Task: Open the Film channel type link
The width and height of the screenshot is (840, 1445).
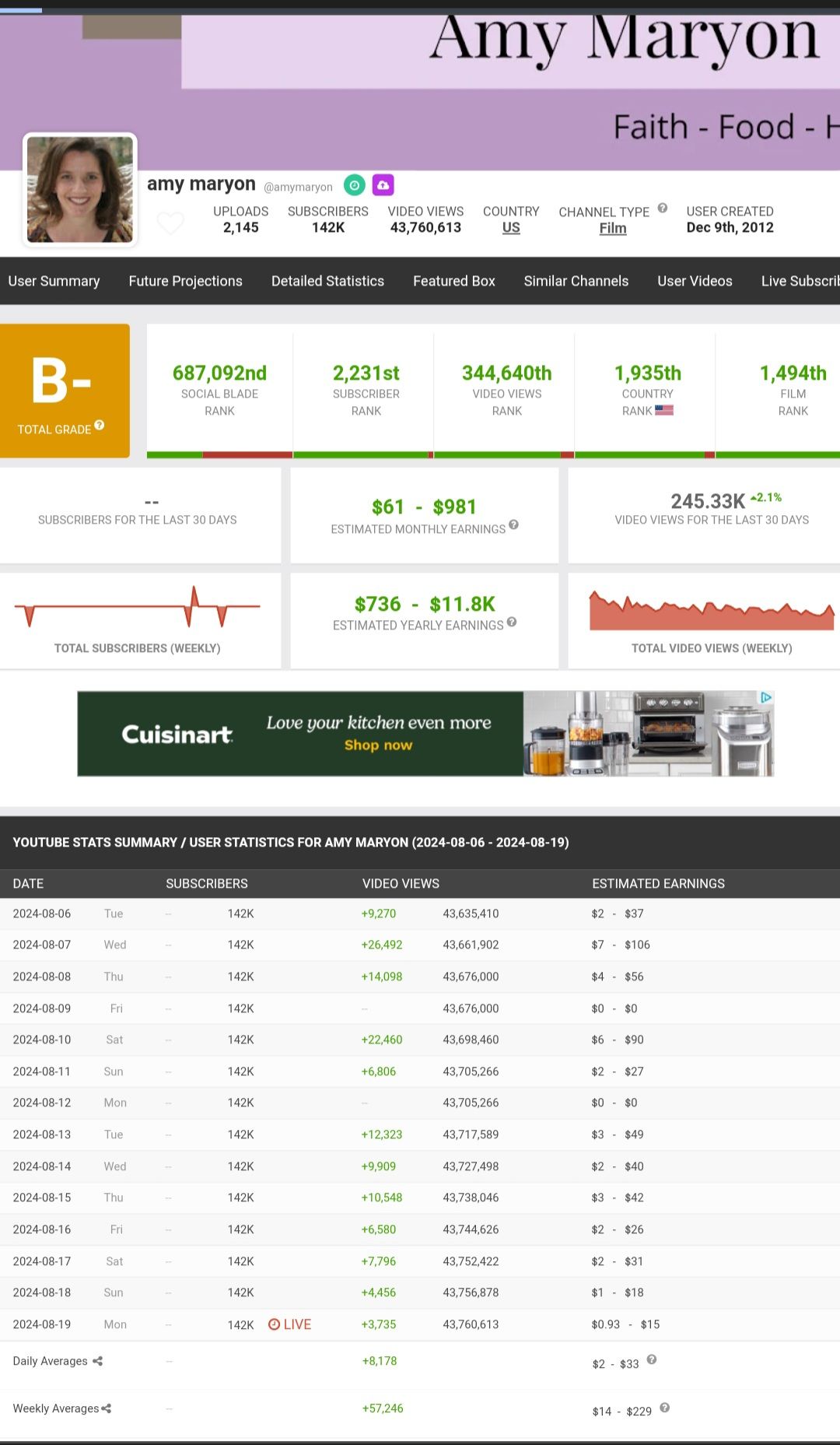Action: tap(612, 228)
